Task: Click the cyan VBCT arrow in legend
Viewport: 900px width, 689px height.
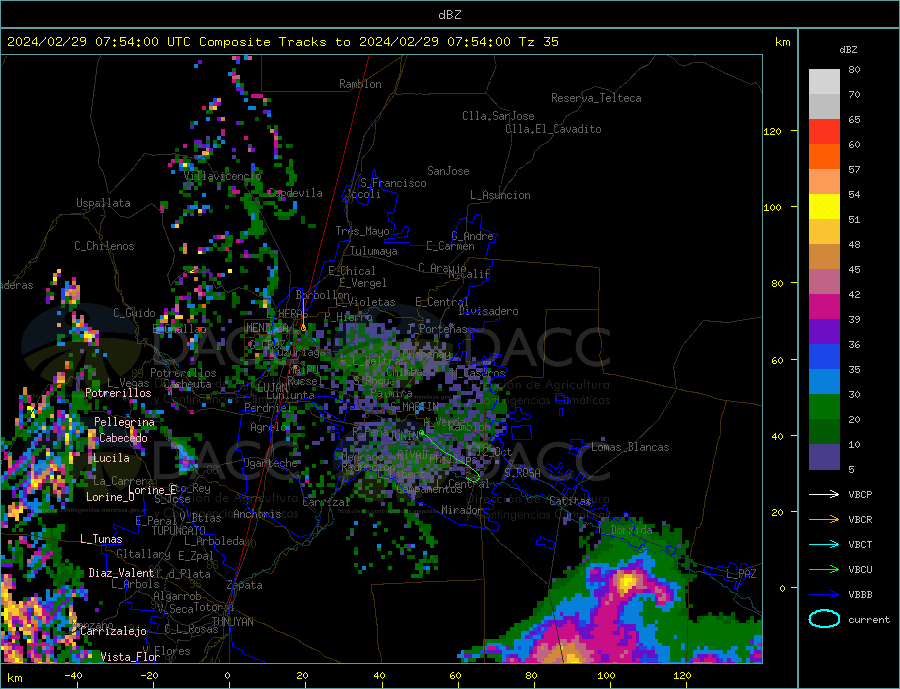Action: [x=824, y=544]
